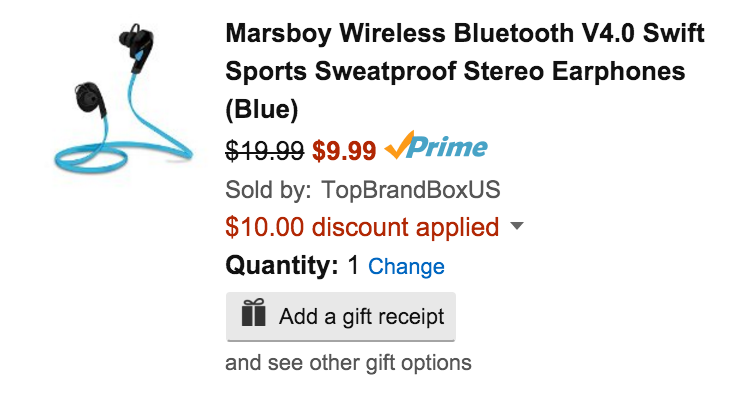The width and height of the screenshot is (736, 400).
Task: Click the Prime checkmark icon
Action: tap(398, 147)
